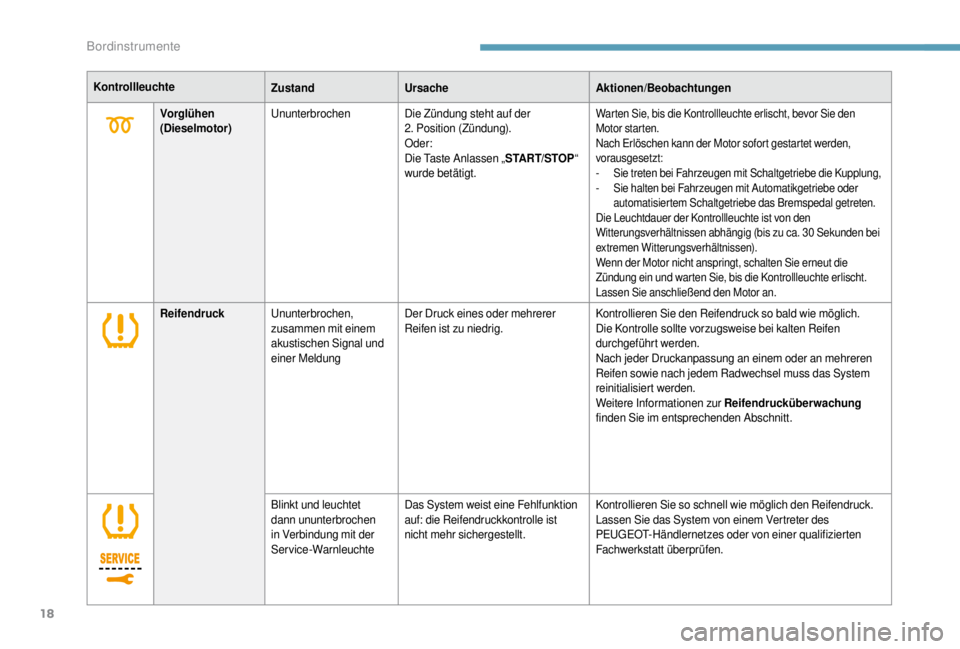960x649 pixels.
Task: Click the bold Reifendrucküberwachung reference
Action: click(792, 403)
